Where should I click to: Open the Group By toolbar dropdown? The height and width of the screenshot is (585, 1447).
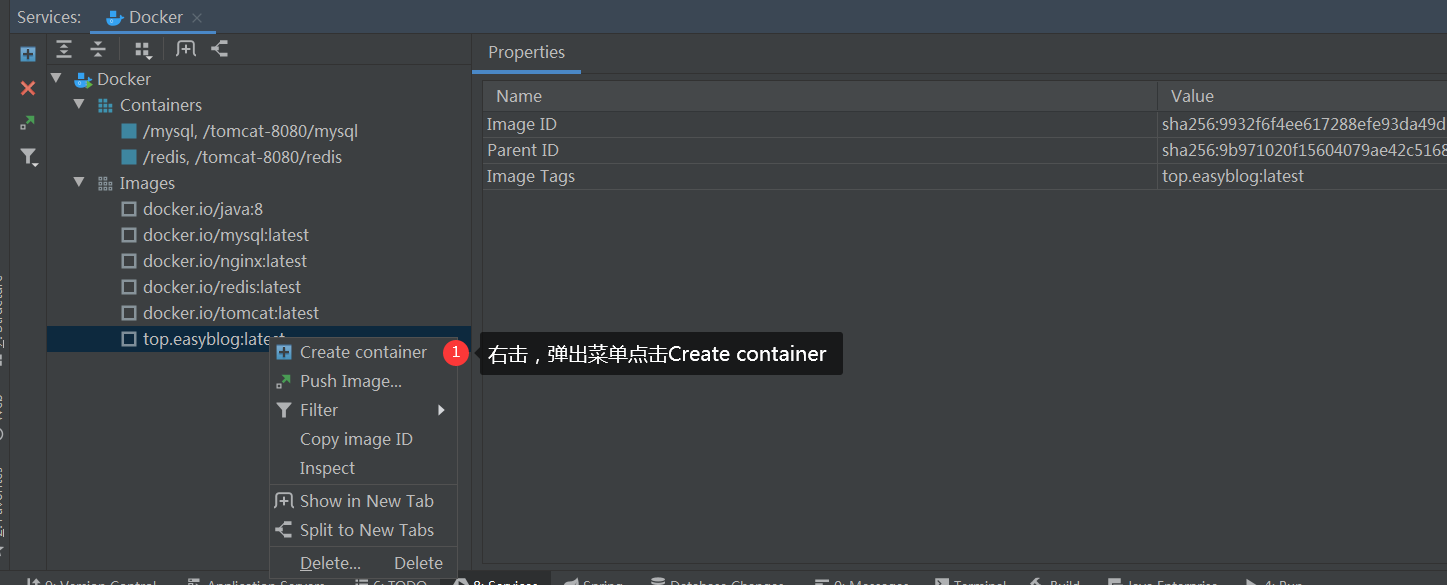point(143,50)
